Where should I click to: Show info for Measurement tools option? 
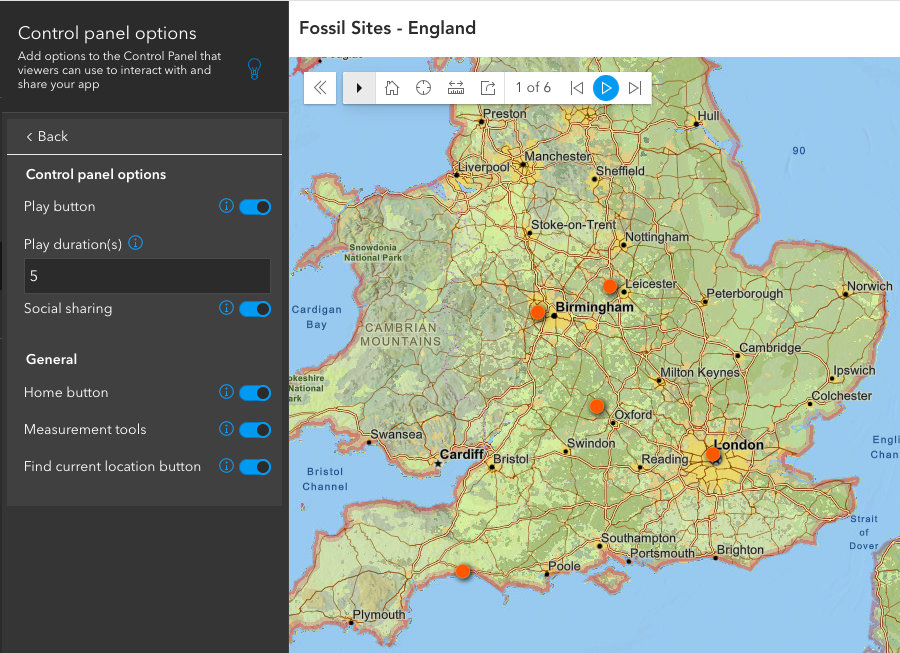click(x=226, y=428)
